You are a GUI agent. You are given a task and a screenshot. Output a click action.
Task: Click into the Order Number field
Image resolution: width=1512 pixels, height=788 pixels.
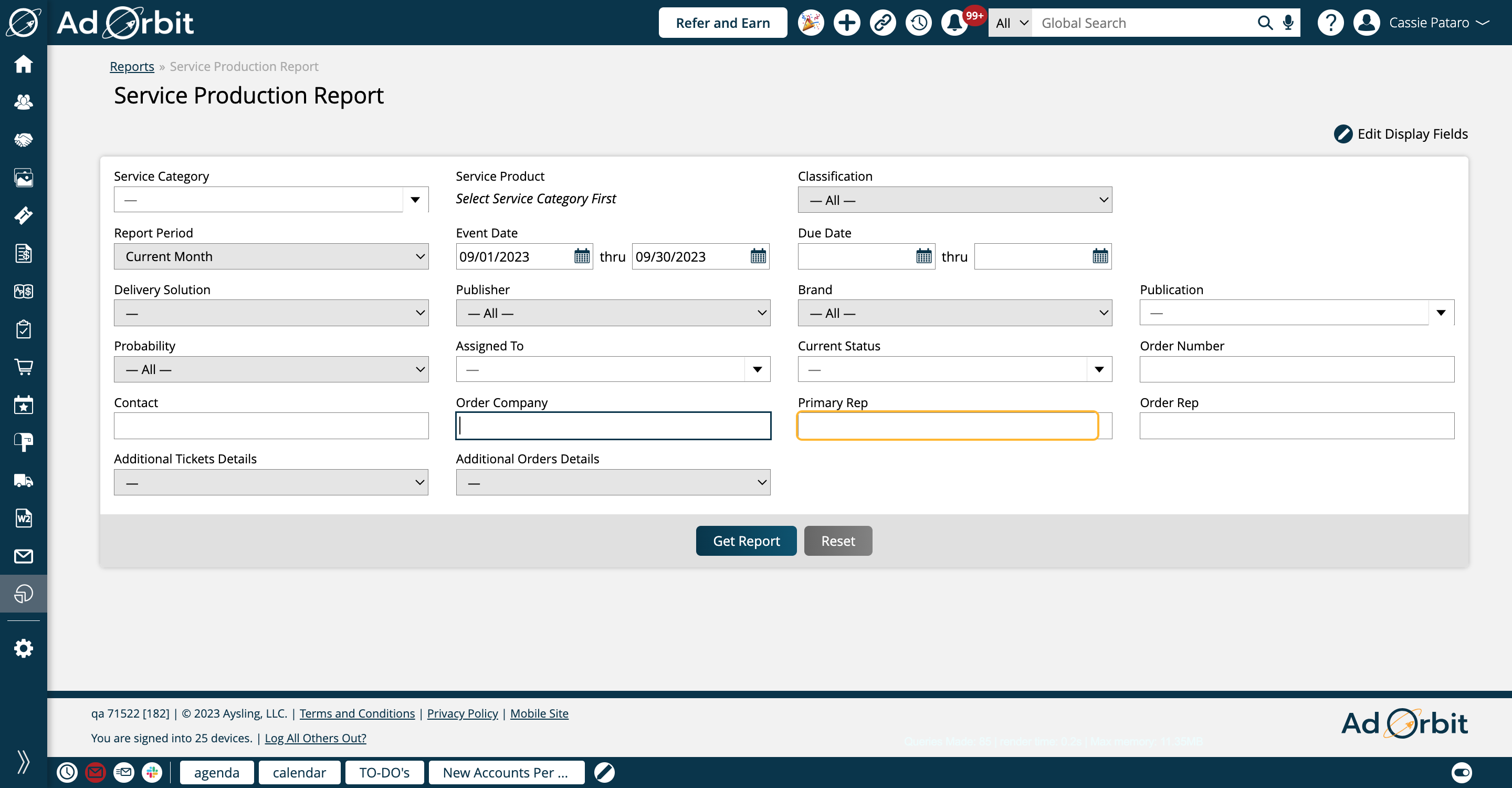pyautogui.click(x=1296, y=369)
